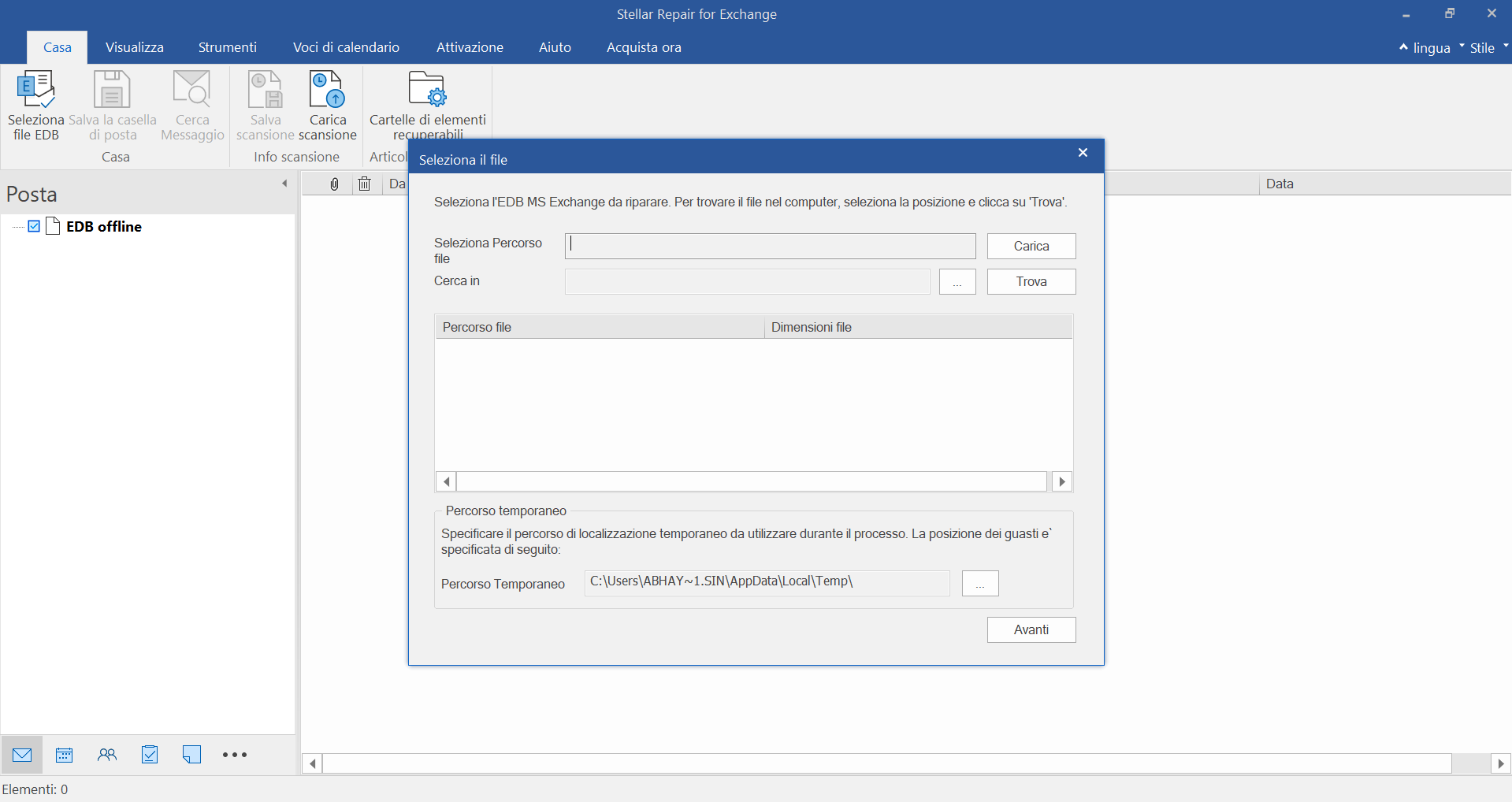Browse for Percorso Temporaneo folder
This screenshot has height=802, width=1512.
pos(980,583)
